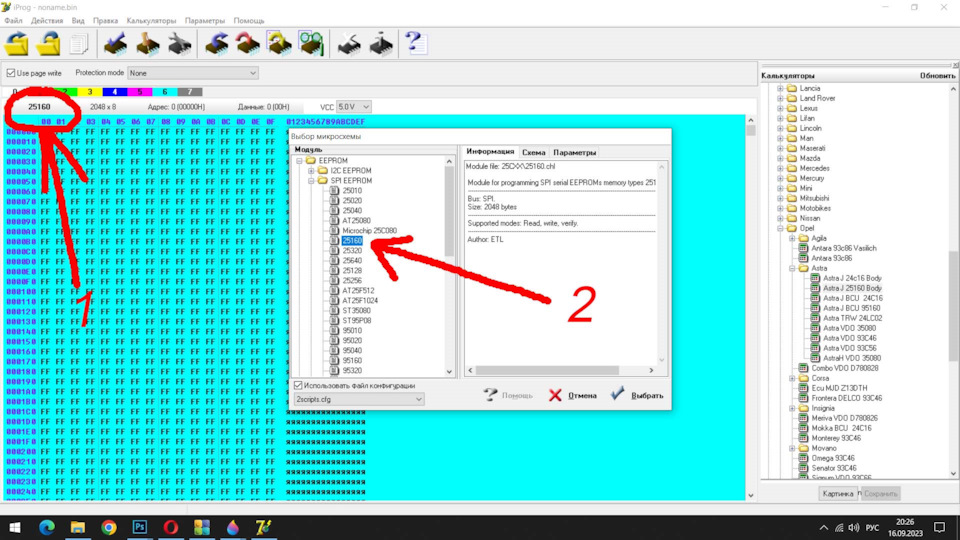The image size is (960, 540).
Task: Click the 25160 chip selection button
Action: (39, 107)
